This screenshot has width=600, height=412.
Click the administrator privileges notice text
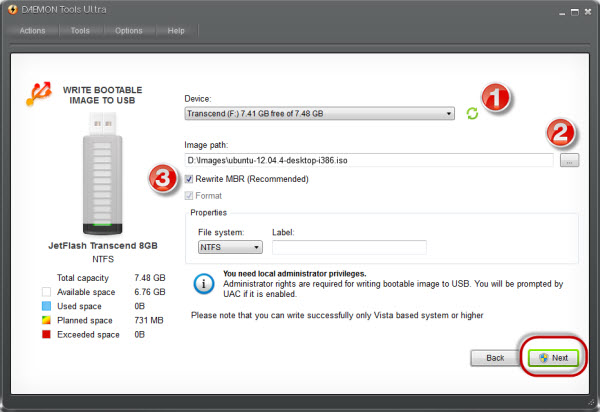pos(393,284)
